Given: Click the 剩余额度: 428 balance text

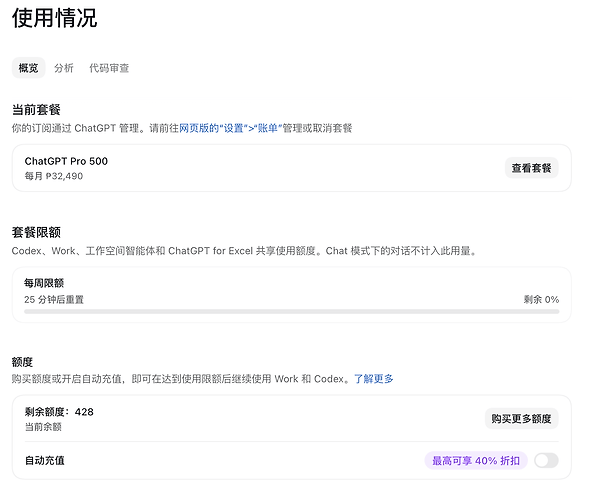Looking at the screenshot, I should (59, 412).
